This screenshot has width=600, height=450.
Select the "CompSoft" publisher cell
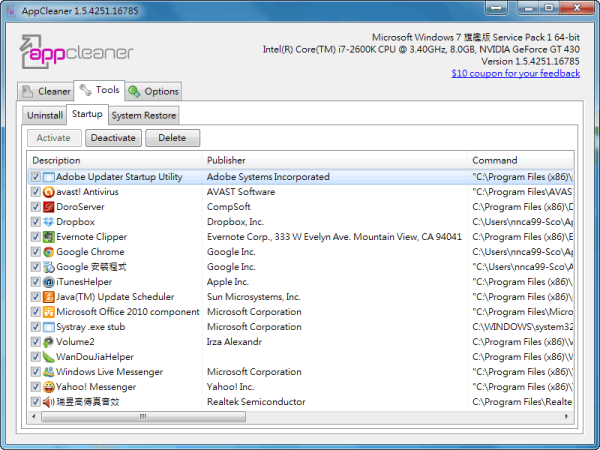point(228,207)
